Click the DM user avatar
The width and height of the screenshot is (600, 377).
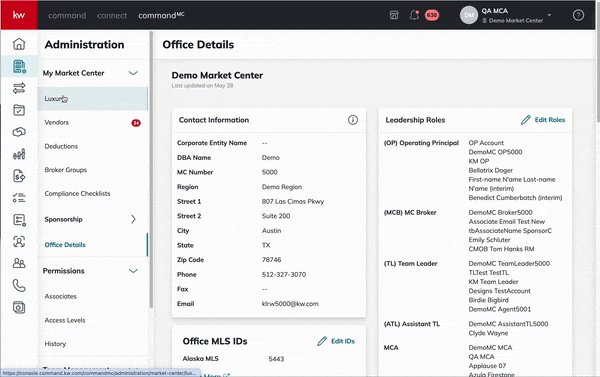[x=469, y=15]
